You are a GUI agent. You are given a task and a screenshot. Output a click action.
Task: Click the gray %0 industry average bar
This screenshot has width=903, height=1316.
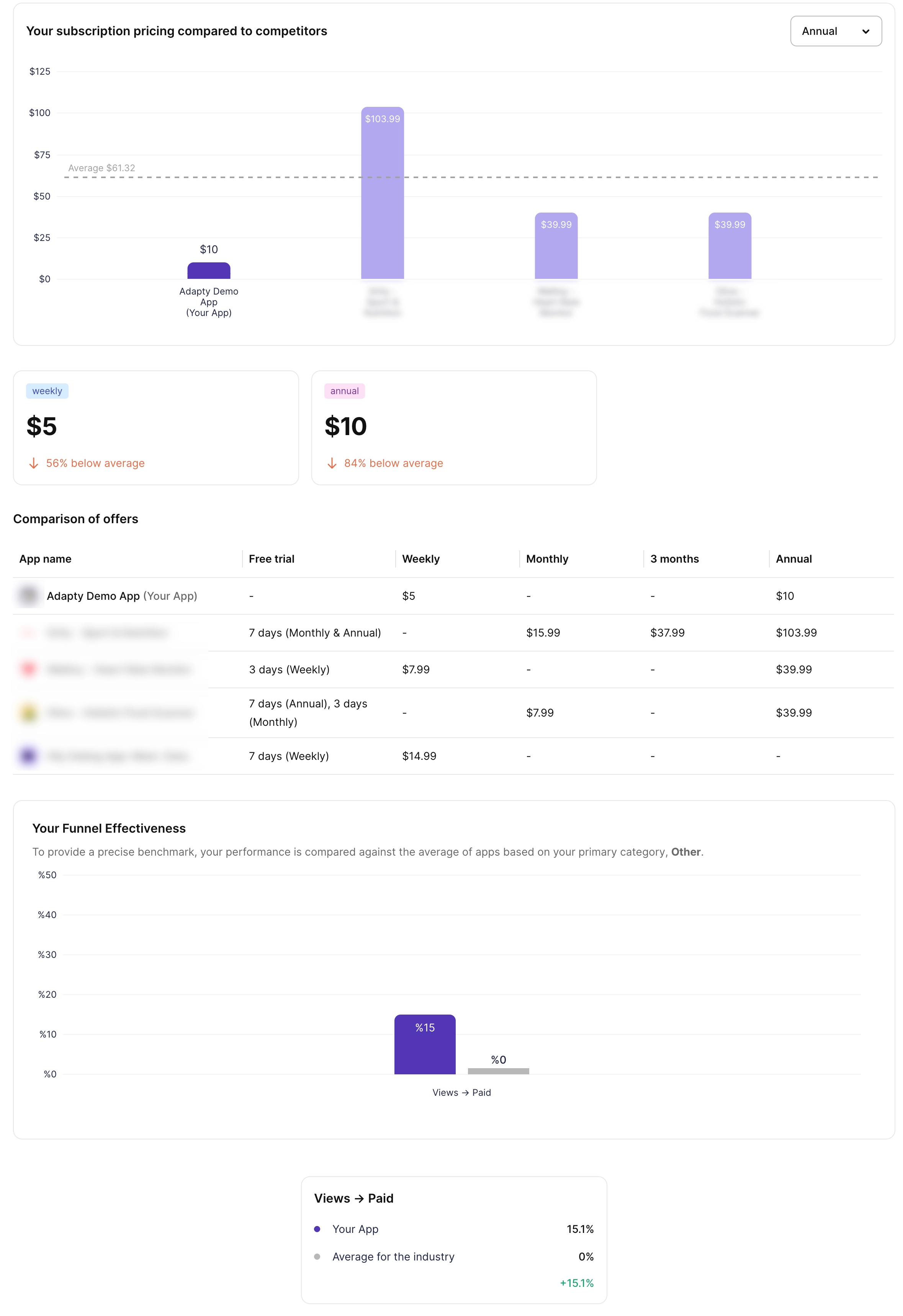(x=498, y=1071)
